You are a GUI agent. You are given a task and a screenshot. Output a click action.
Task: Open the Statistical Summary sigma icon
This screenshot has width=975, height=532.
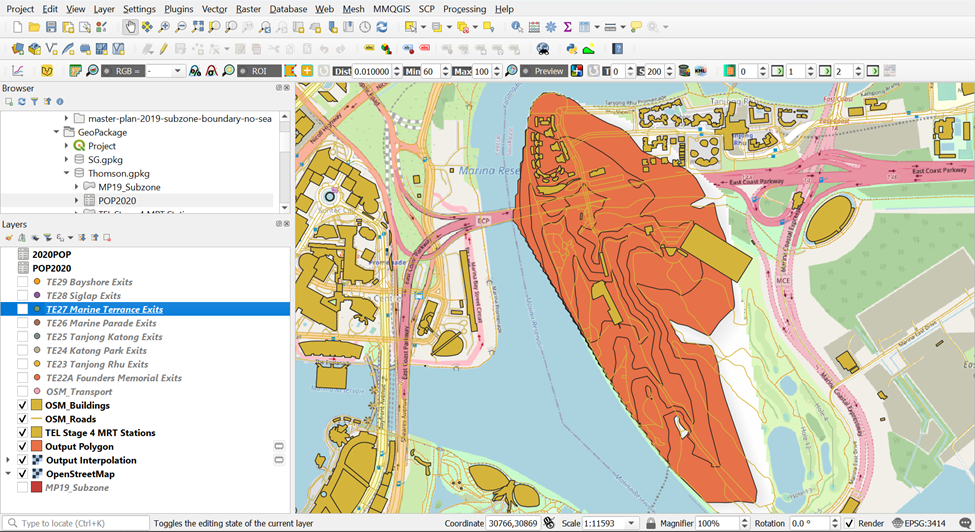(567, 27)
